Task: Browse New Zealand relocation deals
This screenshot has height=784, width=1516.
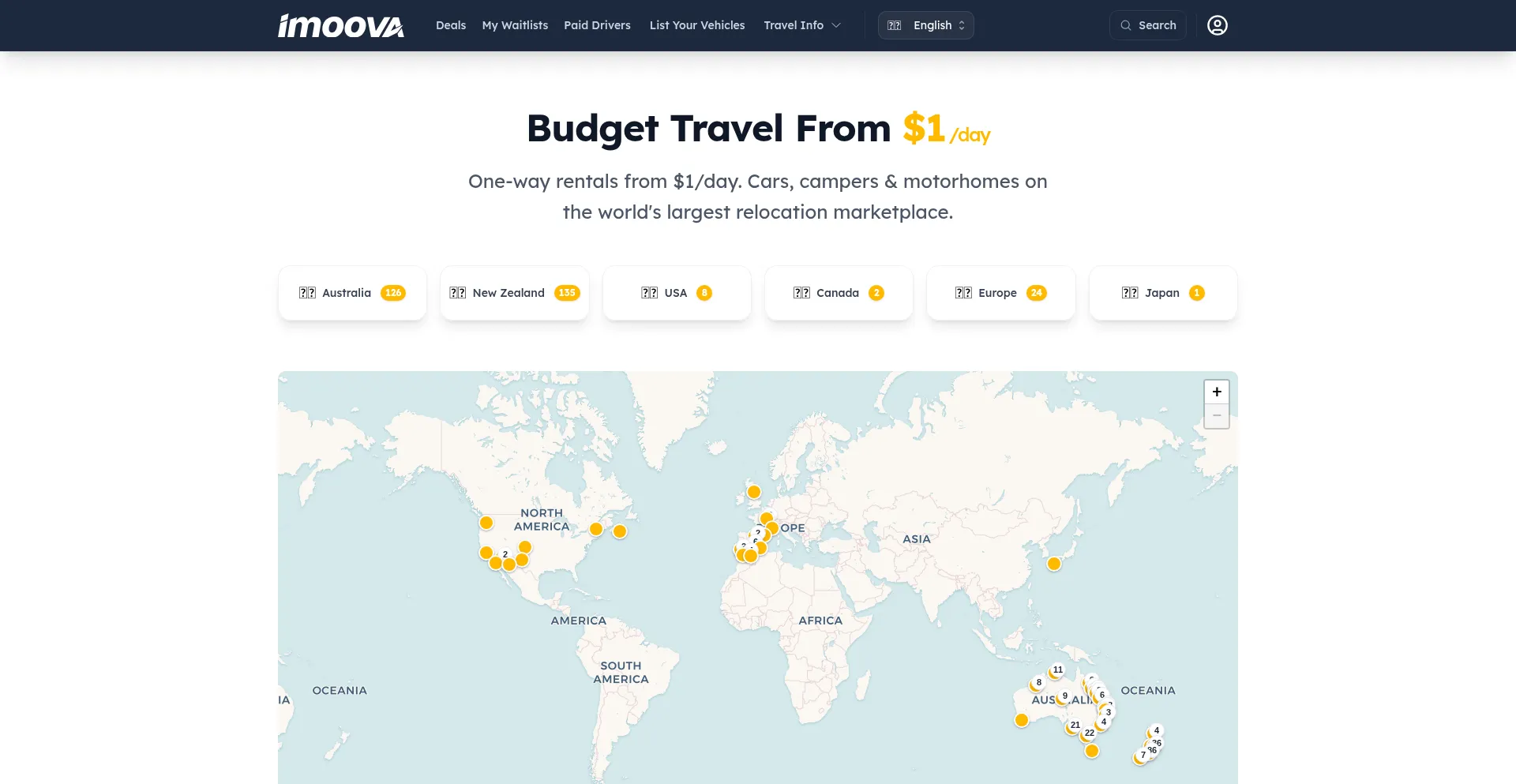Action: pos(515,293)
